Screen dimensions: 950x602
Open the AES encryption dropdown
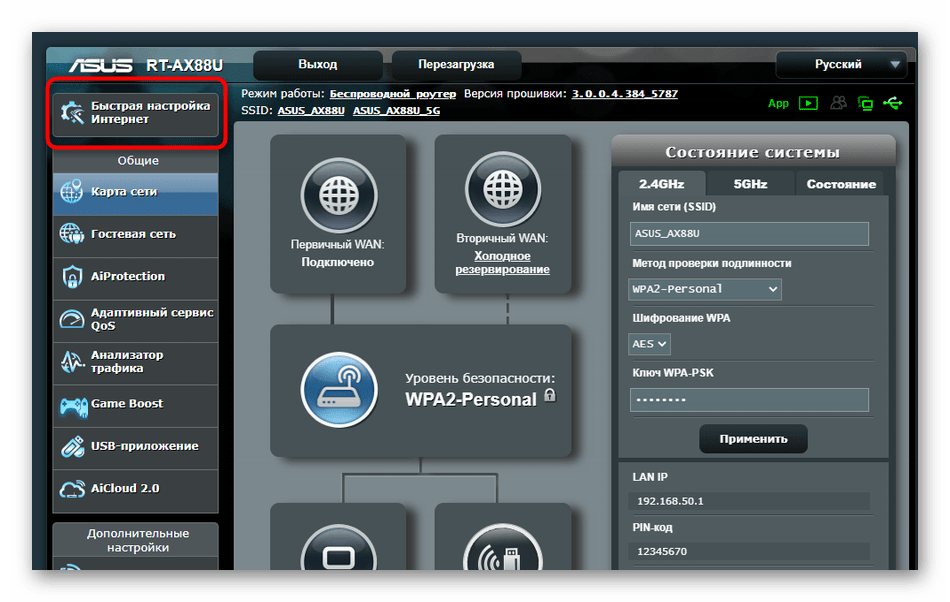[x=649, y=344]
